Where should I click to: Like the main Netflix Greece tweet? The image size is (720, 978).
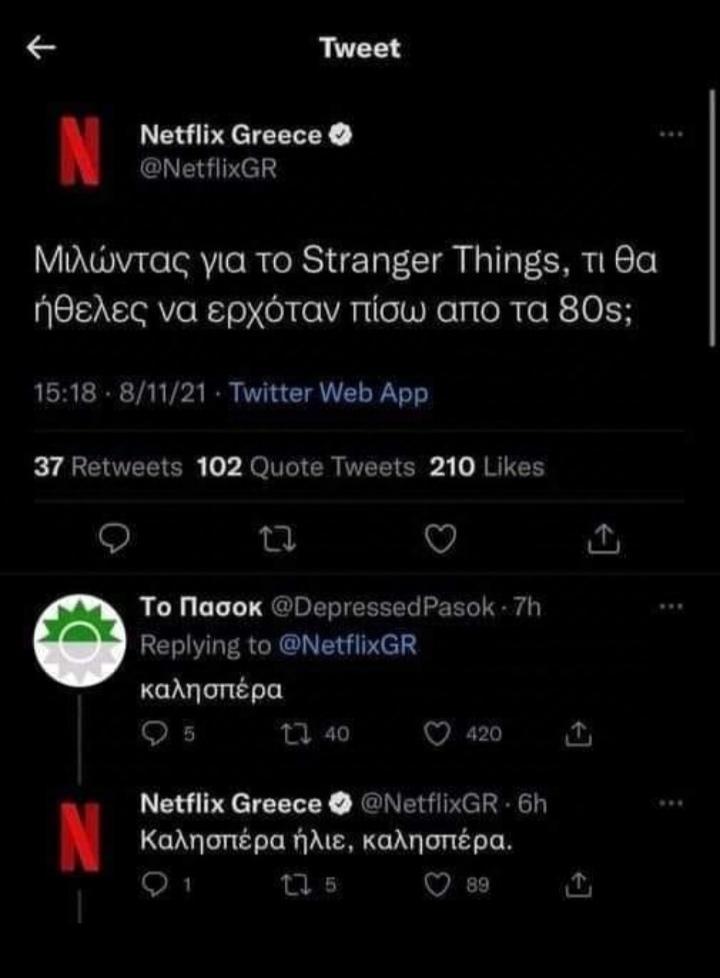coord(440,539)
